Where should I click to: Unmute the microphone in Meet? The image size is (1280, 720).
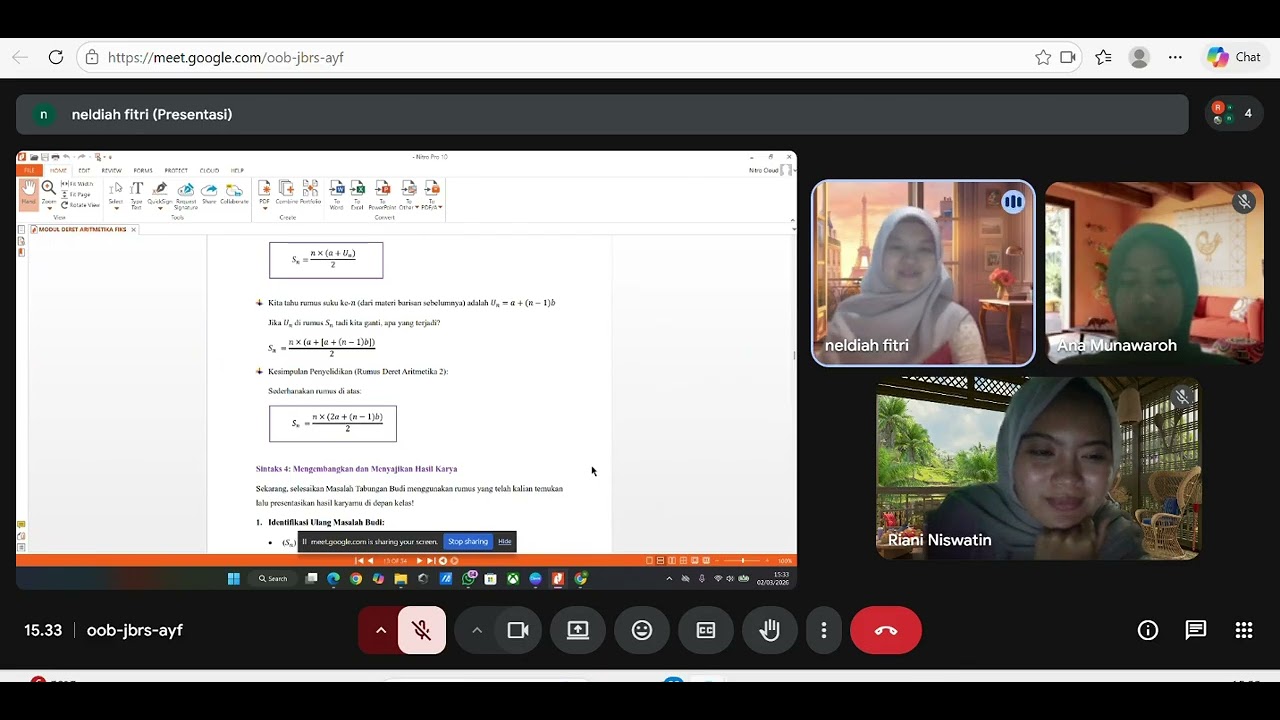tap(422, 630)
